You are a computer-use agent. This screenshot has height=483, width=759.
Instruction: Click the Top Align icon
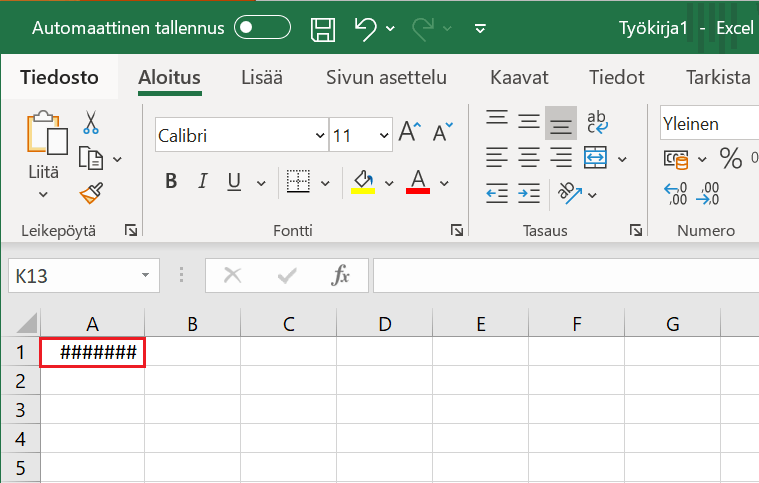(x=497, y=119)
